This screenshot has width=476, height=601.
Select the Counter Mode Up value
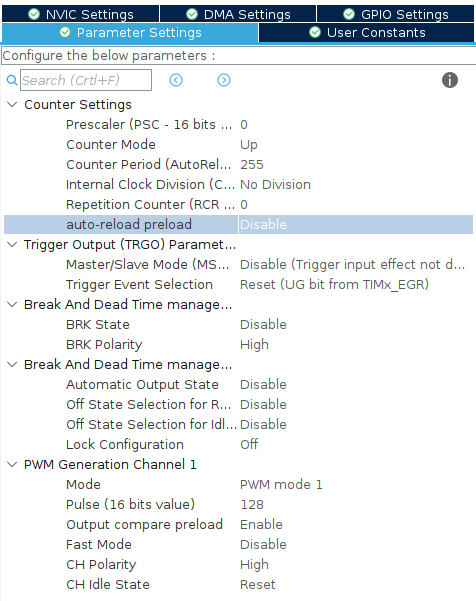point(249,145)
